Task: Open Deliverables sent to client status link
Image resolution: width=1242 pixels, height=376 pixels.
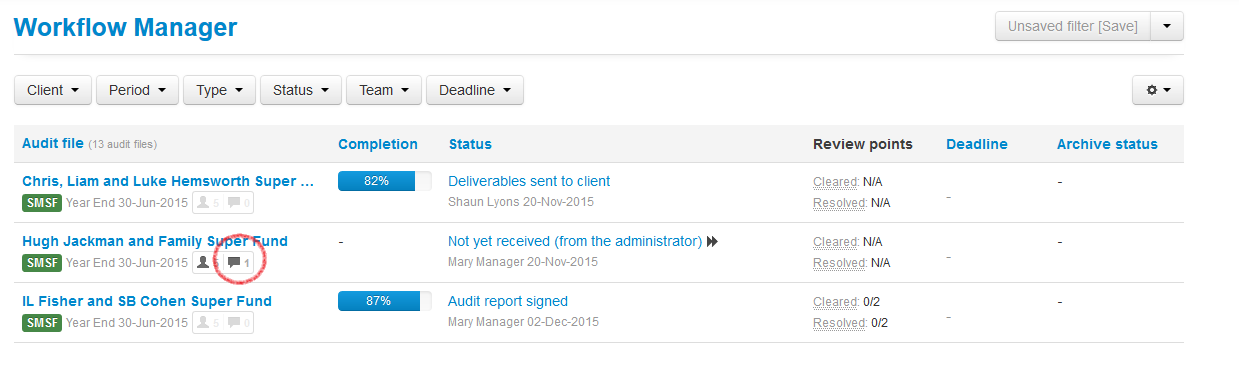Action: tap(529, 181)
